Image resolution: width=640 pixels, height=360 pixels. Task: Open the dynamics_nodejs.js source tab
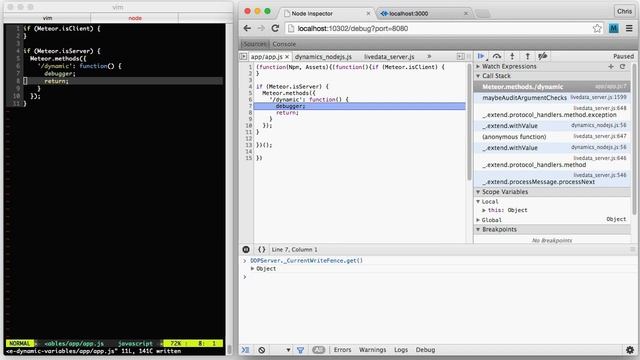click(x=323, y=57)
